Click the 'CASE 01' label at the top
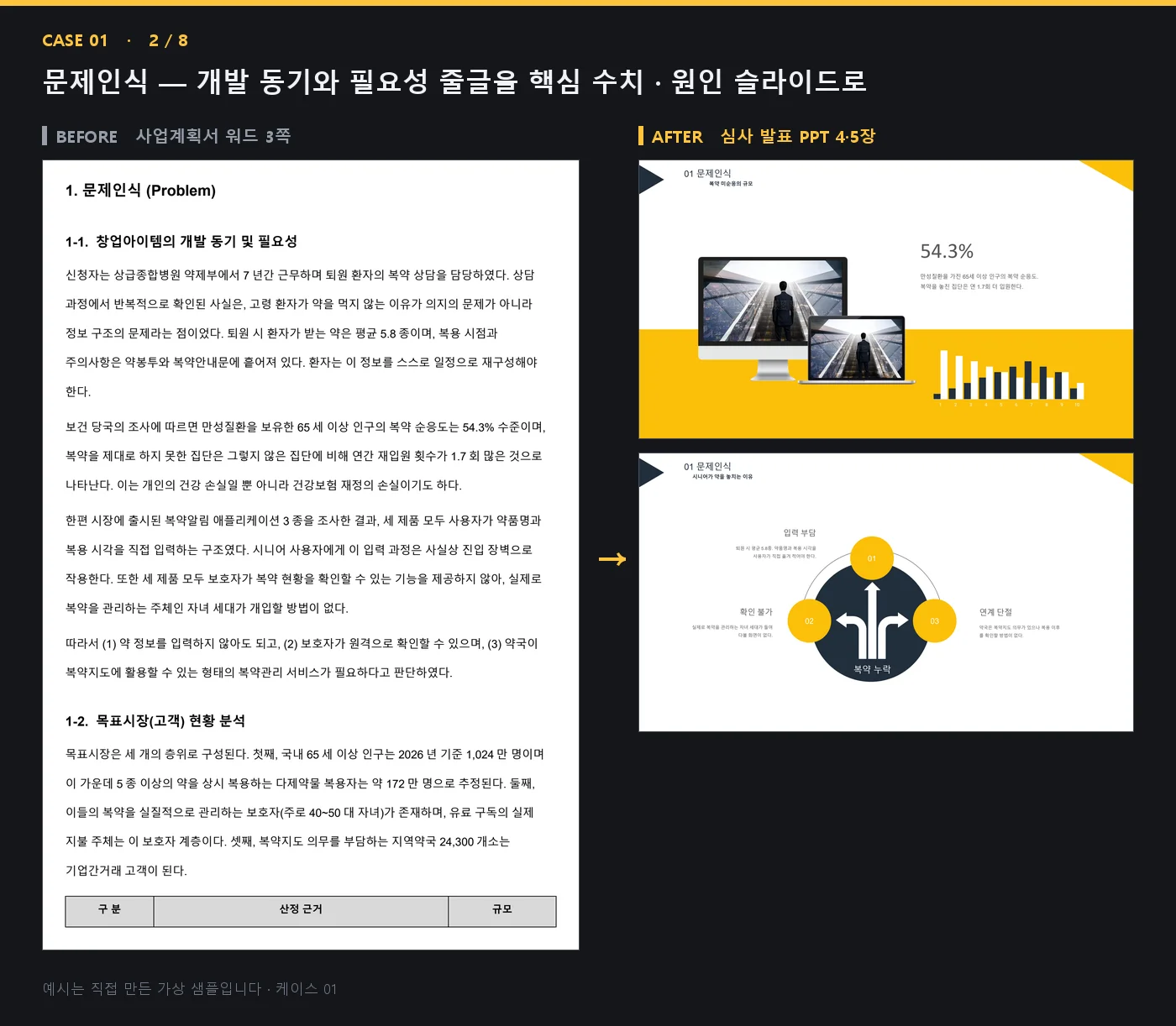Viewport: 1176px width, 1026px height. point(75,40)
